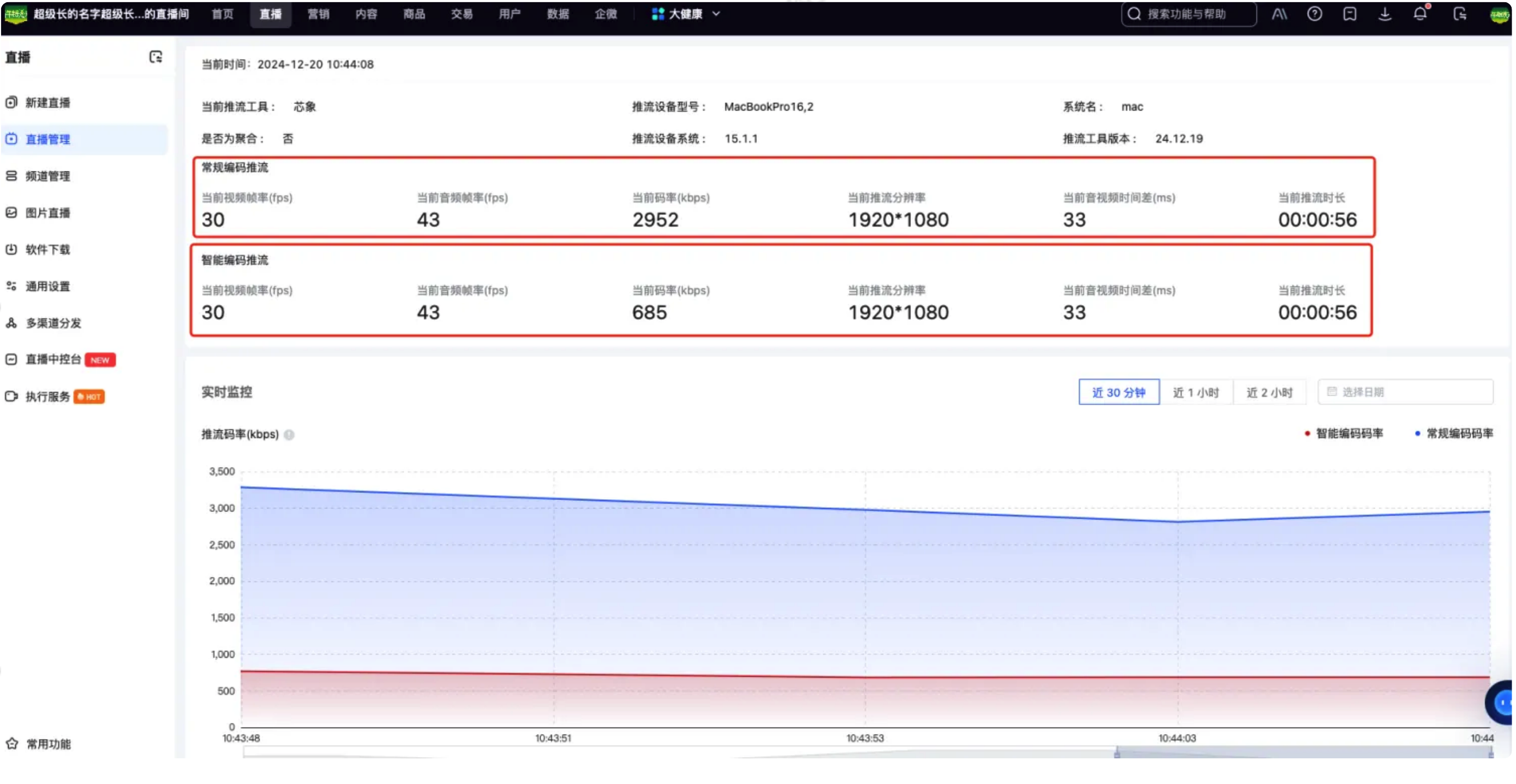The width and height of the screenshot is (1516, 784).
Task: Click the 执行服务 sidebar icon
Action: [x=12, y=396]
